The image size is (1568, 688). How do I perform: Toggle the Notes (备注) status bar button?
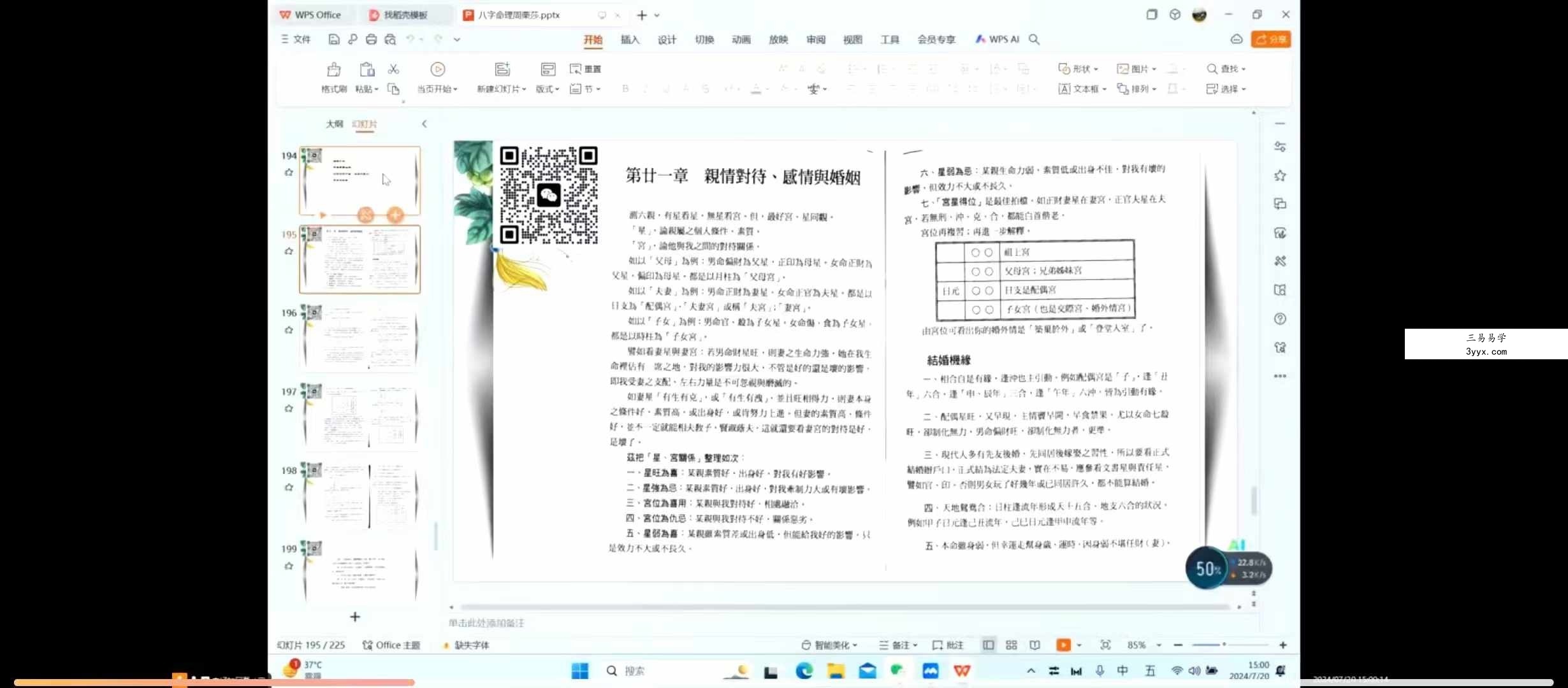[x=898, y=645]
